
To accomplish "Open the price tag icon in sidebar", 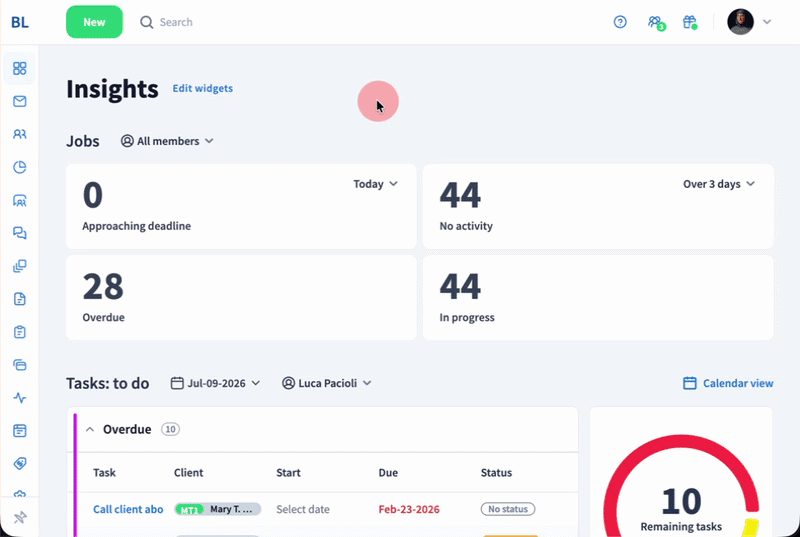I will (19, 464).
